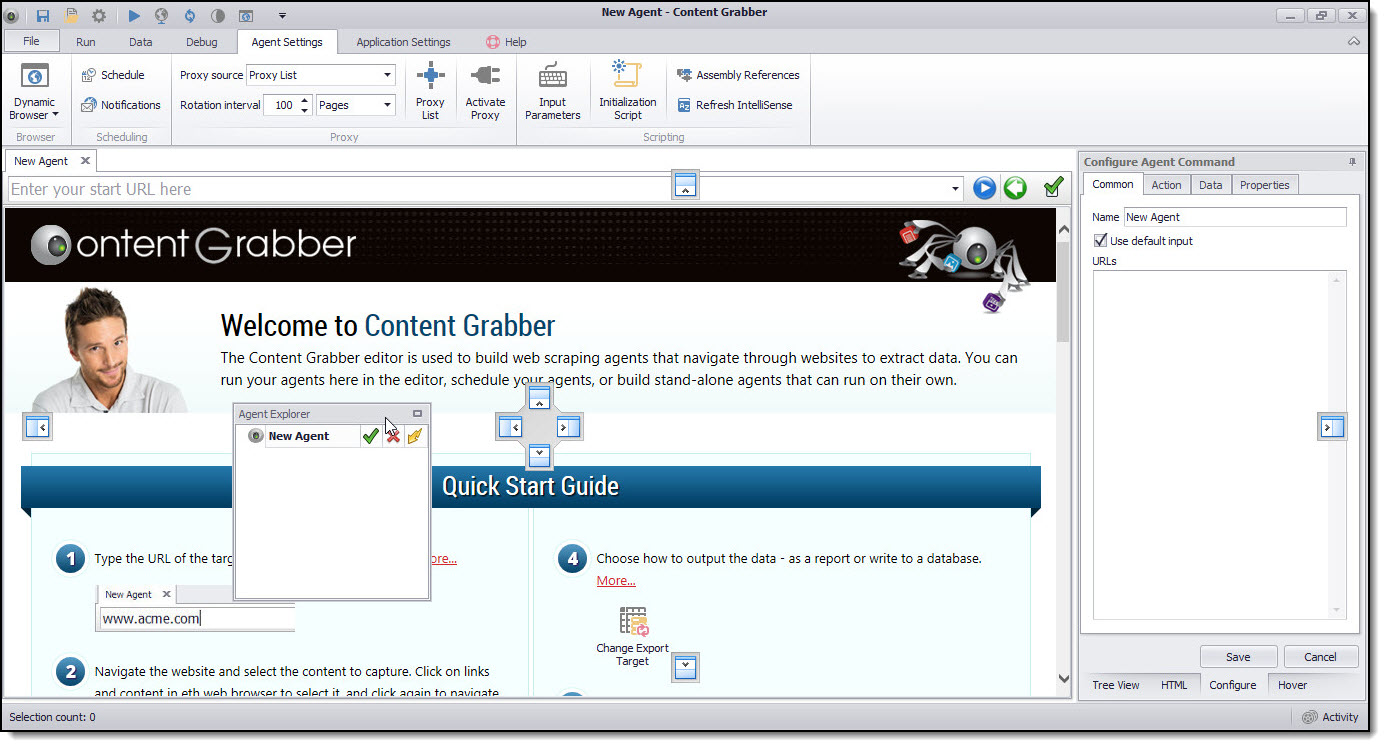The width and height of the screenshot is (1385, 747).
Task: Maximize the floating Agent Explorer panel
Action: 417,413
